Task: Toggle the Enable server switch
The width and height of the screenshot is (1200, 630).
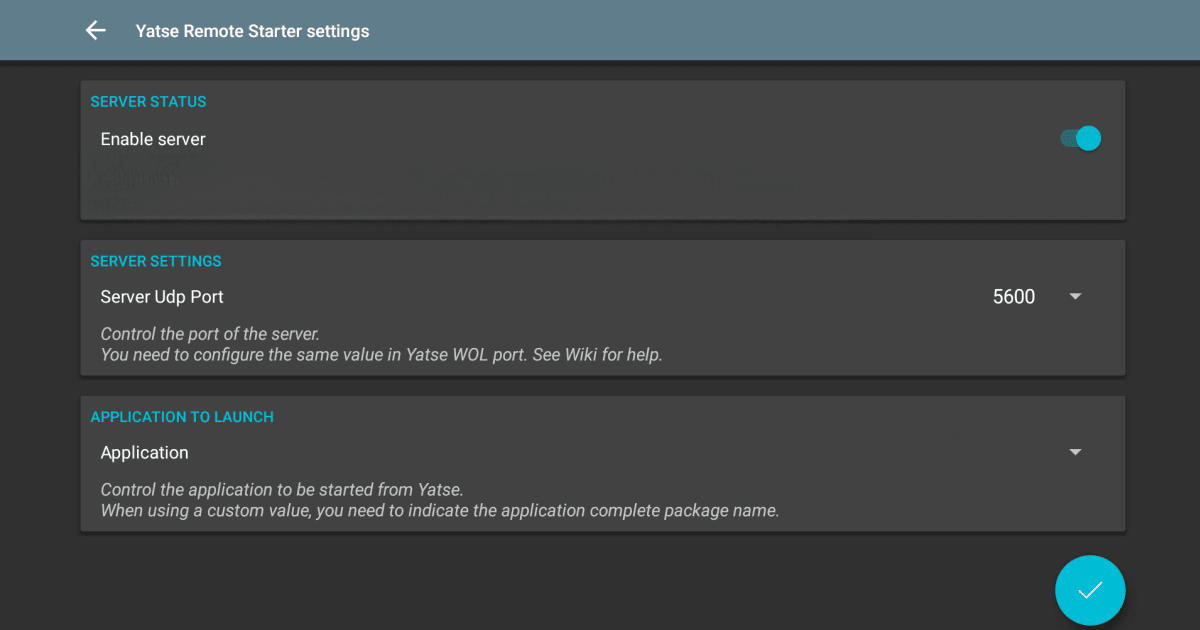Action: 1080,139
